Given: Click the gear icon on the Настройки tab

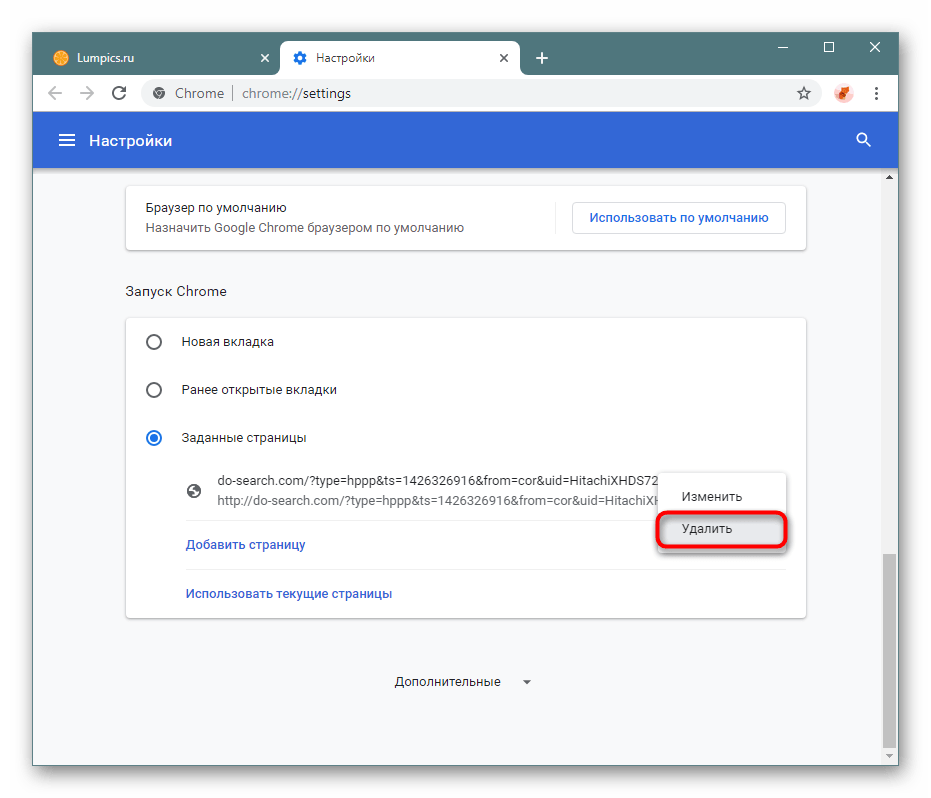Looking at the screenshot, I should click(300, 58).
